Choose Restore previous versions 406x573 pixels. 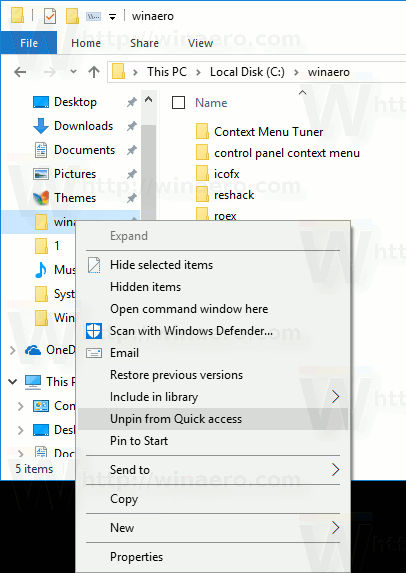(213, 375)
